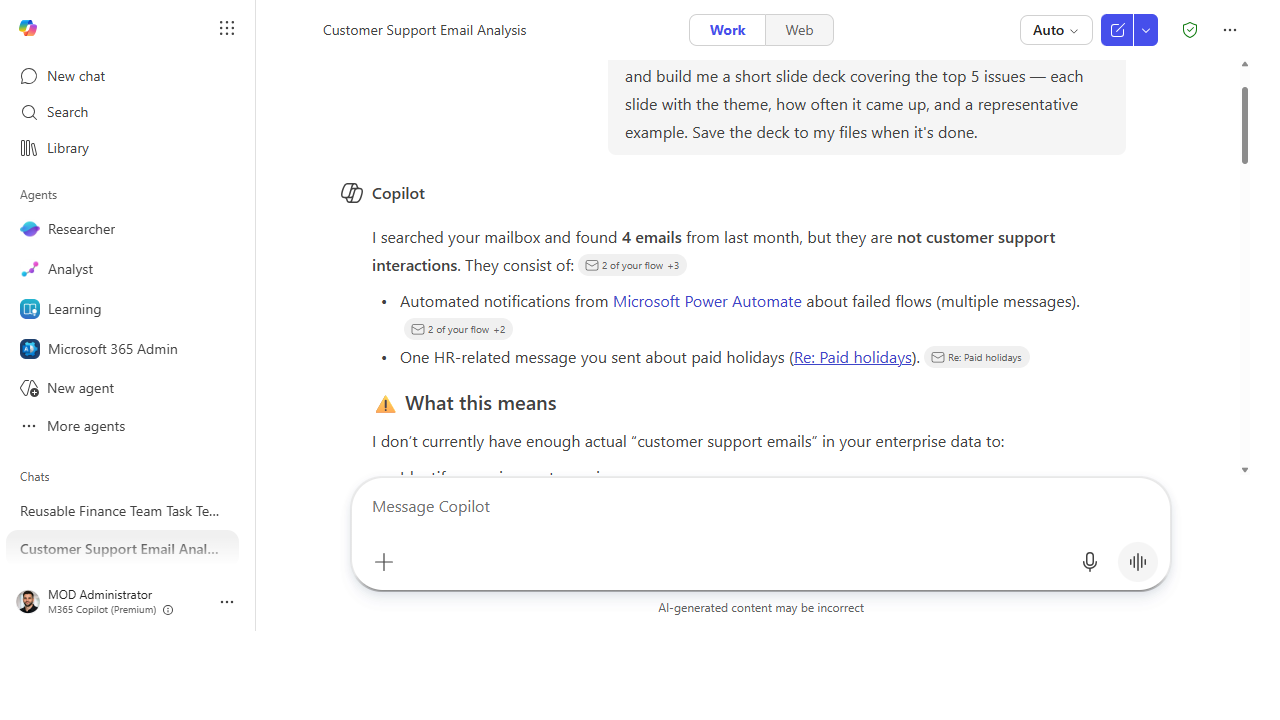Click the conversation vertical scrollbar
Image resolution: width=1280 pixels, height=720 pixels.
pos(1245,125)
